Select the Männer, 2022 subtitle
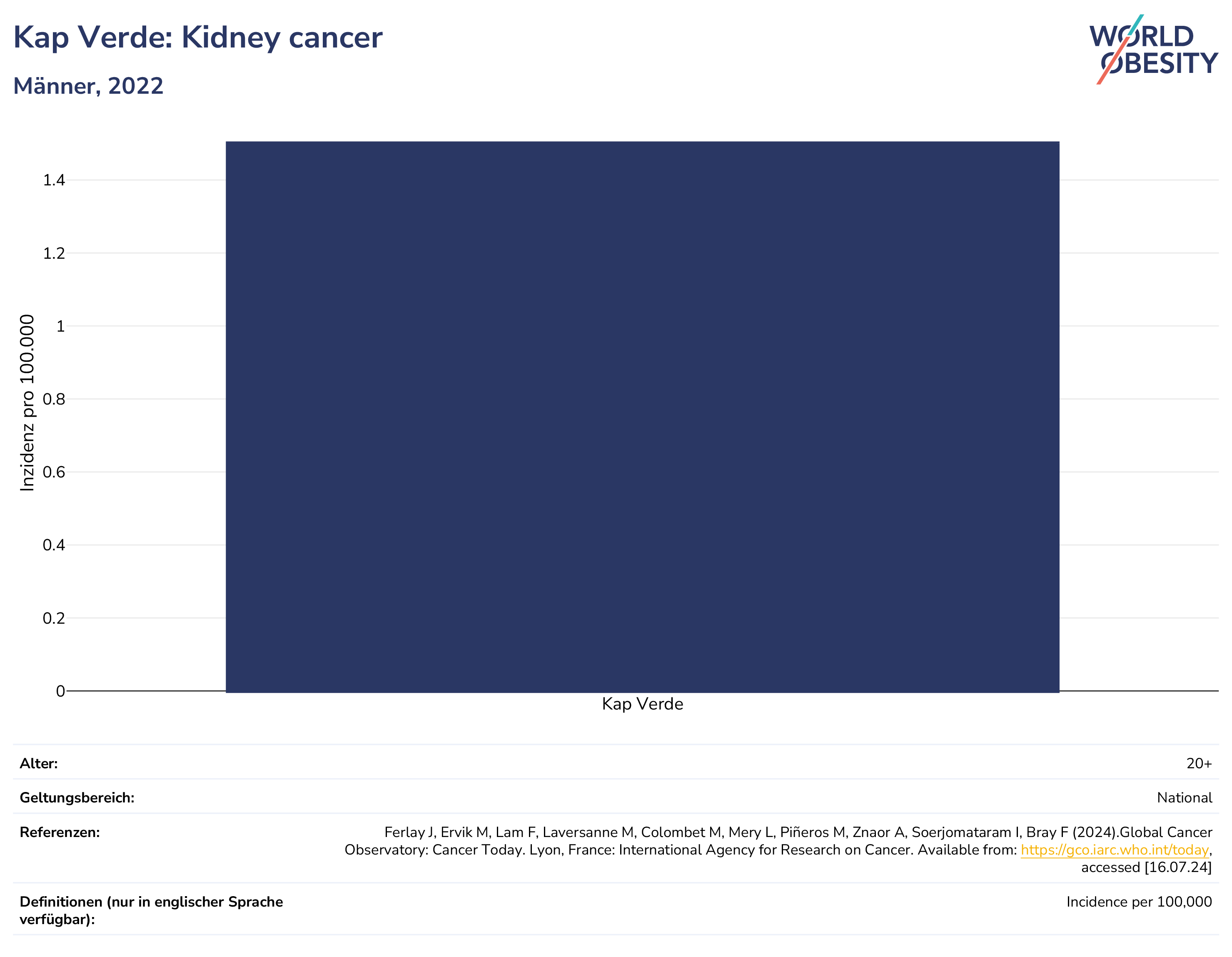 pos(88,86)
